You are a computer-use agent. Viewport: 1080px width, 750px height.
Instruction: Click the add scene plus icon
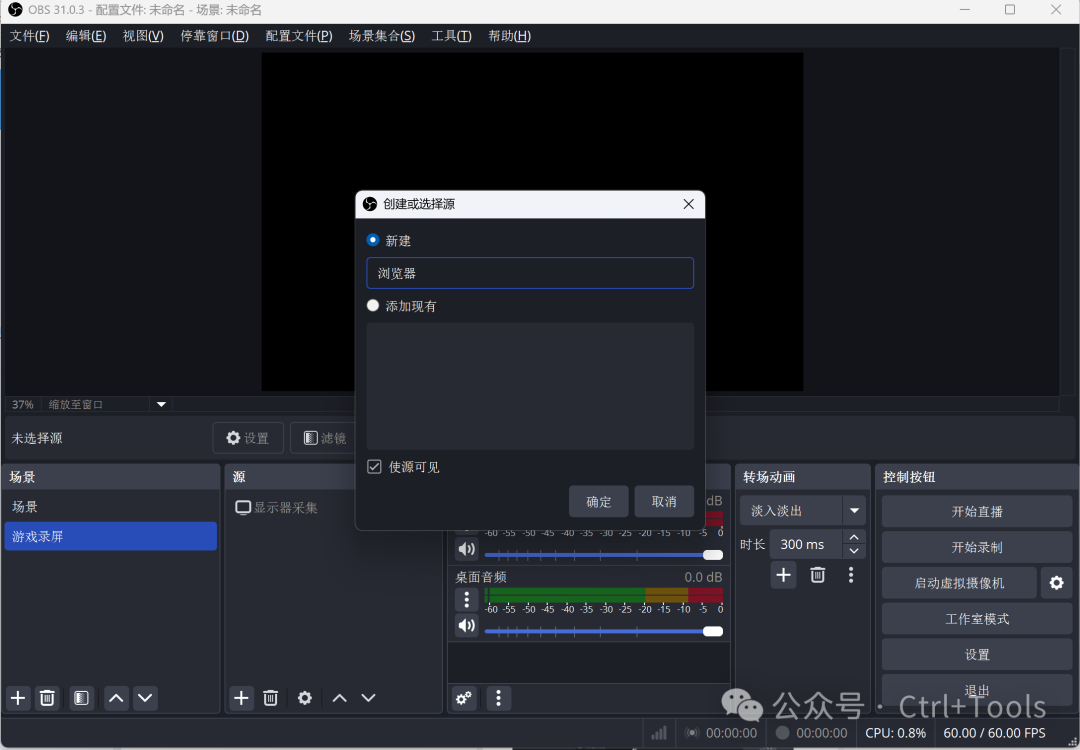point(17,698)
